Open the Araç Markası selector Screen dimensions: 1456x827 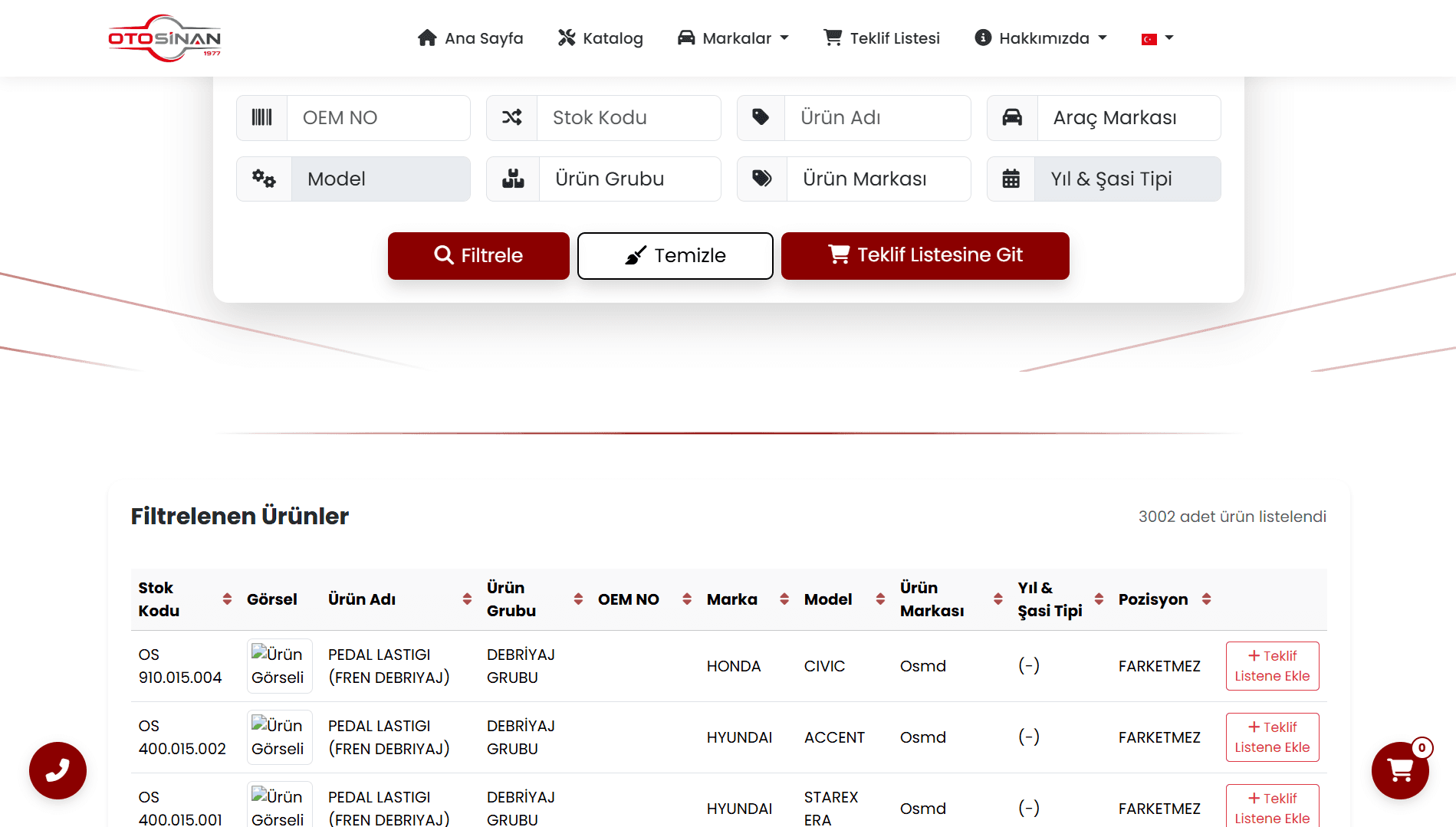tap(1129, 118)
